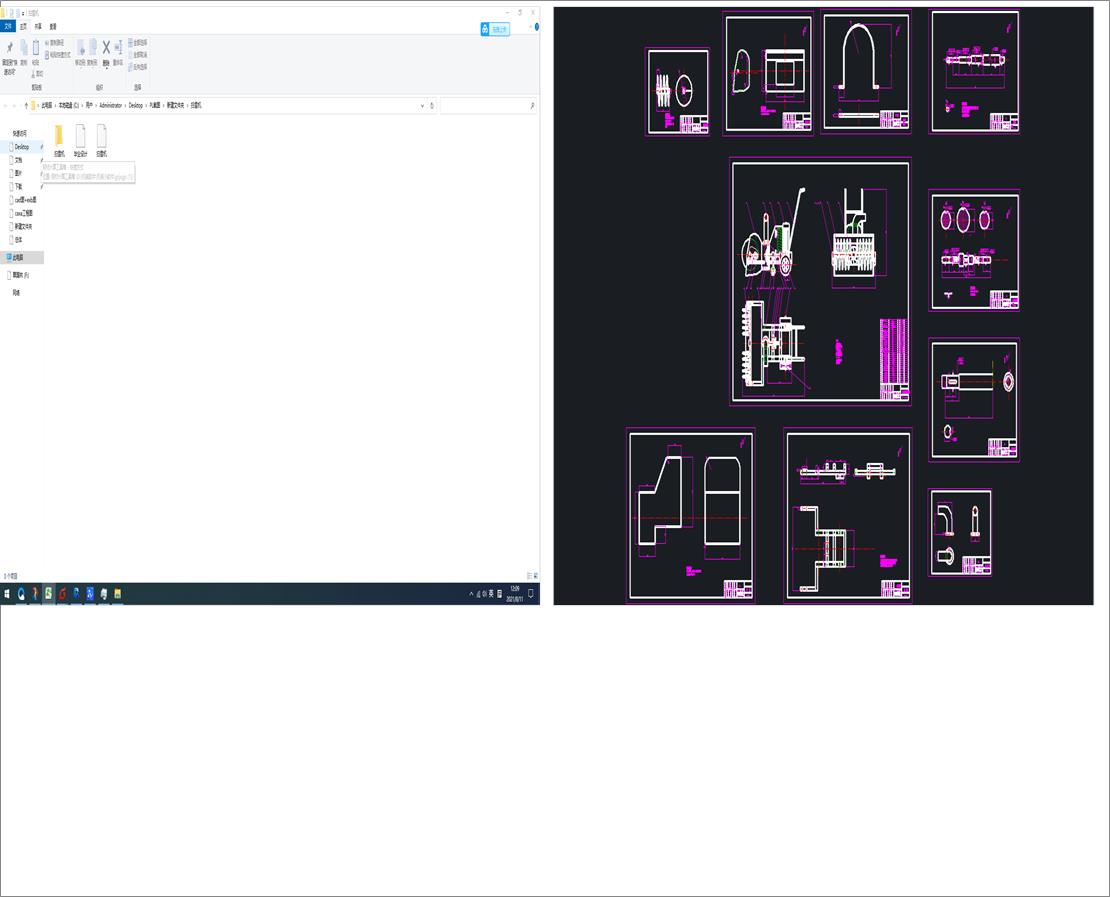This screenshot has height=897, width=1110.
Task: Select the Documents entry below Desktop
Action: click(x=18, y=160)
